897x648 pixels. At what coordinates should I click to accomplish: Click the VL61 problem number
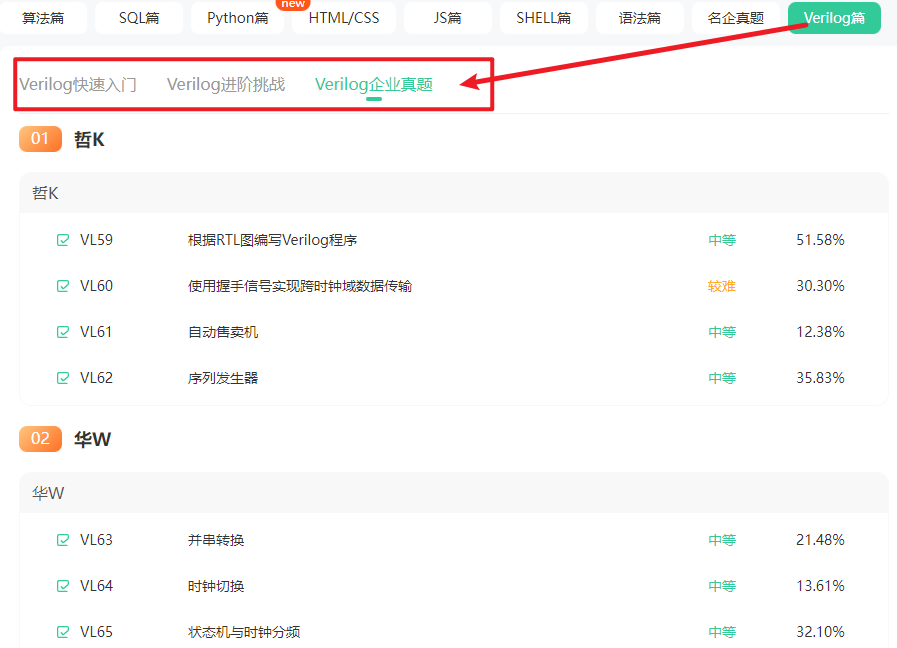click(x=96, y=332)
